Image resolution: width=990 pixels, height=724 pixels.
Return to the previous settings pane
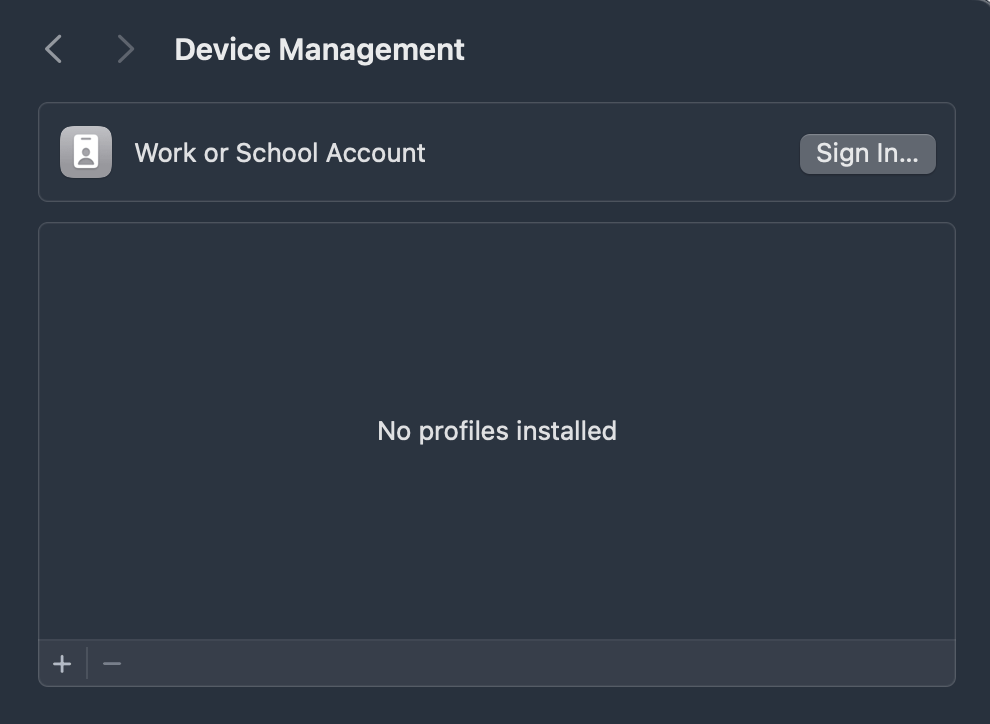coord(54,49)
